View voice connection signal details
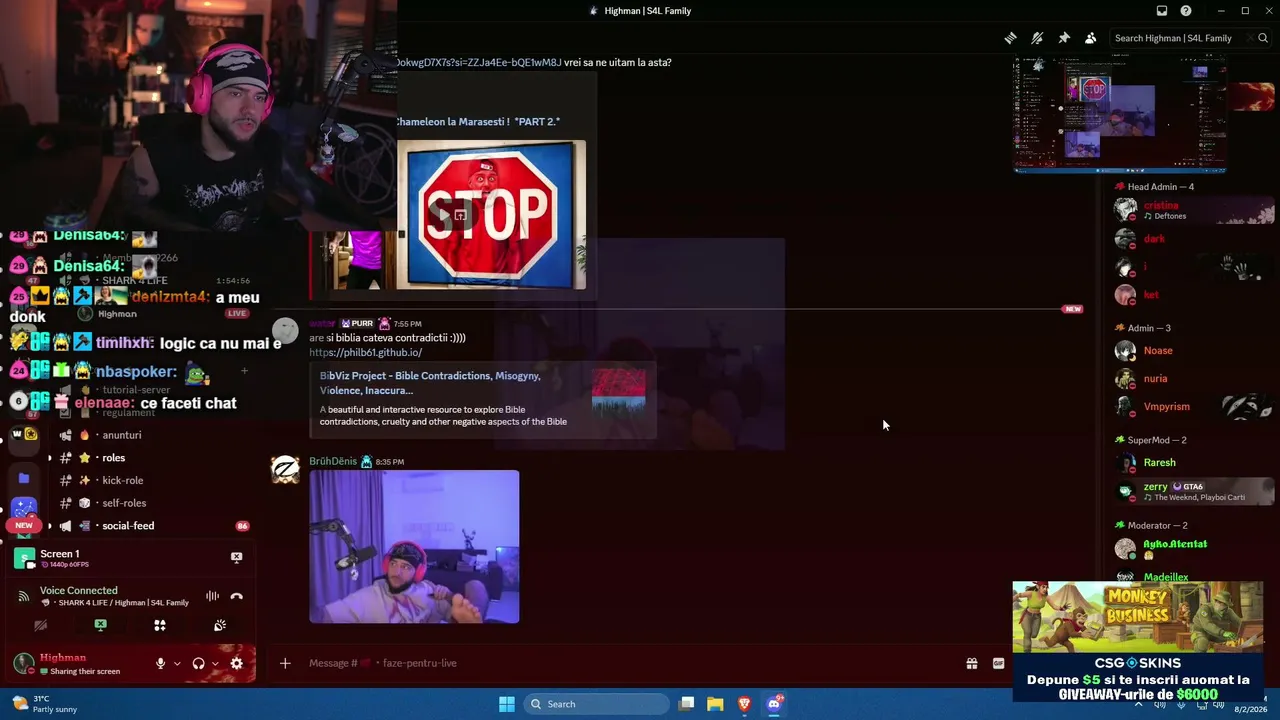1280x720 pixels. coord(23,596)
